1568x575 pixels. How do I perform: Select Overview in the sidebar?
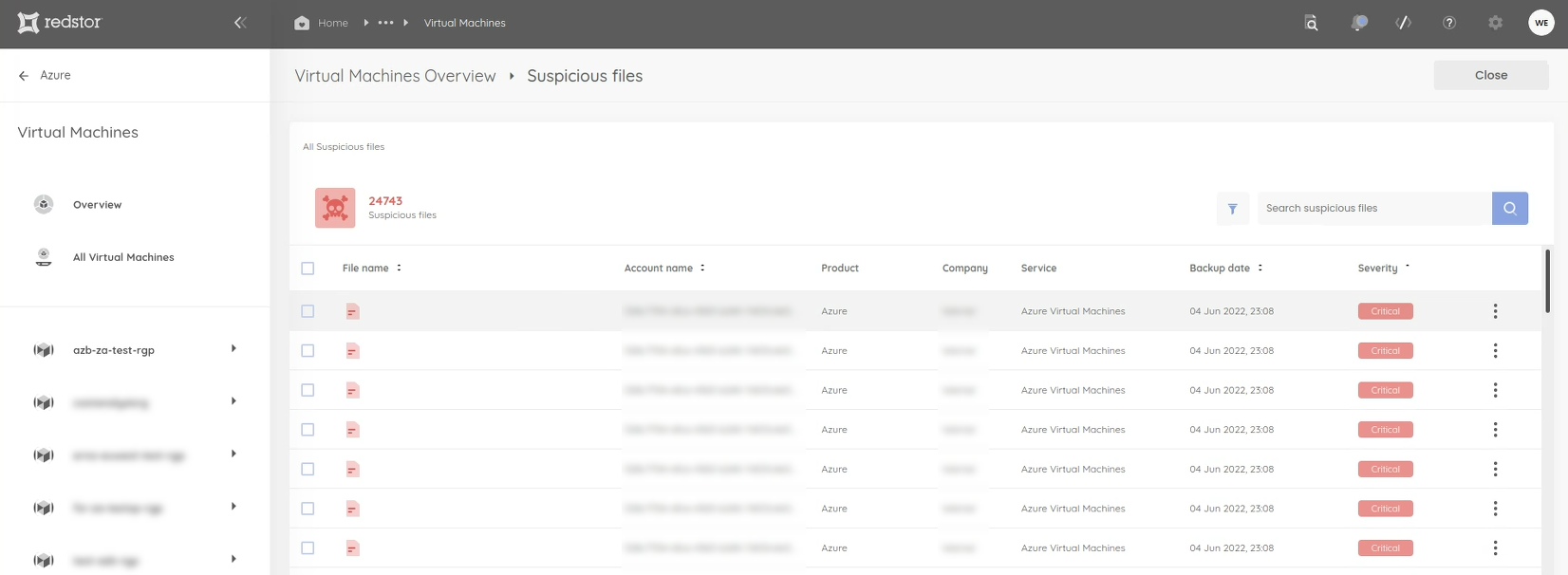click(97, 205)
